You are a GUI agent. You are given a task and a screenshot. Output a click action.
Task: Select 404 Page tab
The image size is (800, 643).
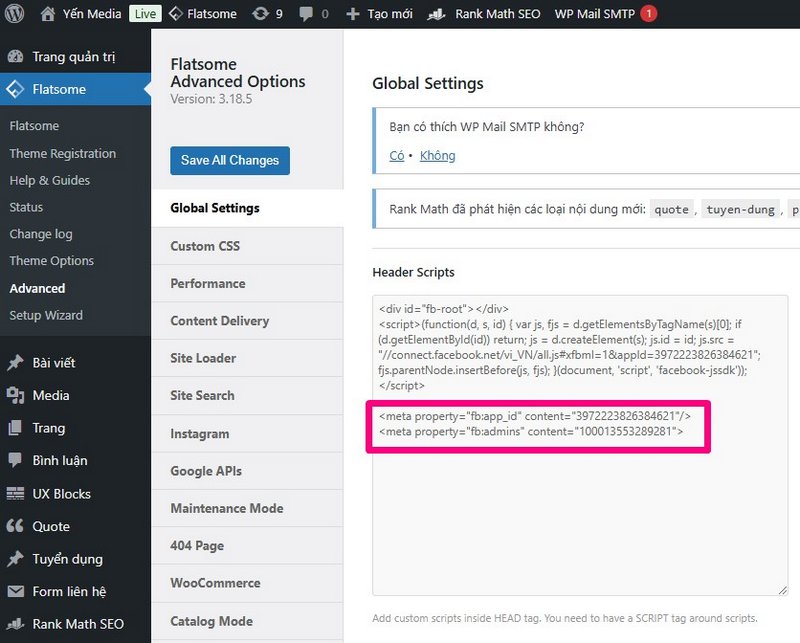click(247, 546)
